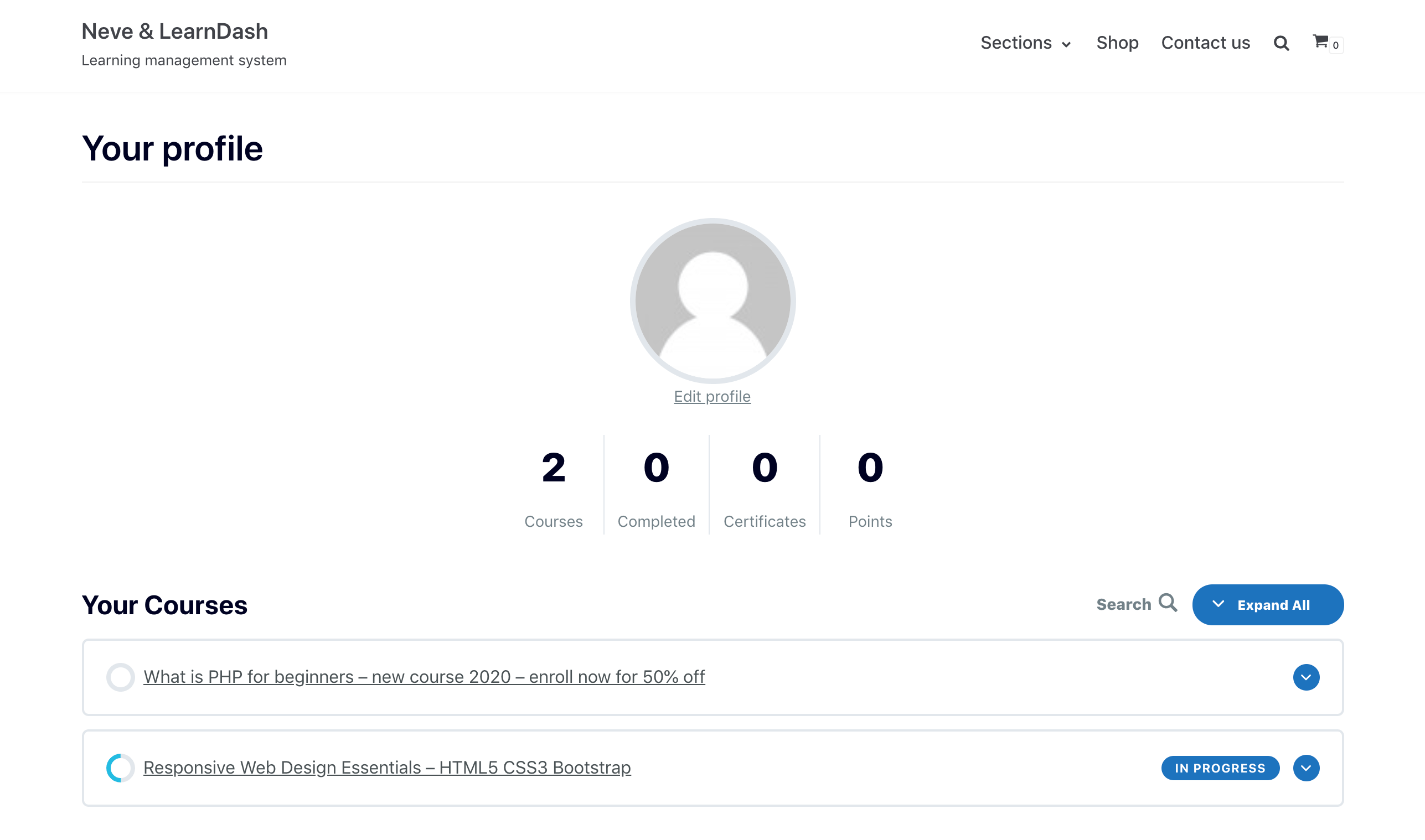Expand the PHP for beginners course row
The width and height of the screenshot is (1425, 840).
click(1305, 677)
